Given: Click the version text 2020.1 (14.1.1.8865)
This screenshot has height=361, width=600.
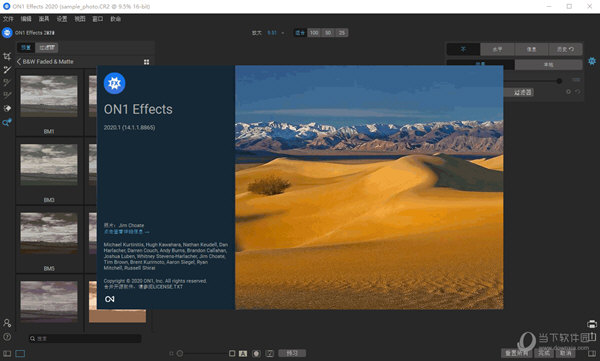Looking at the screenshot, I should tap(129, 127).
